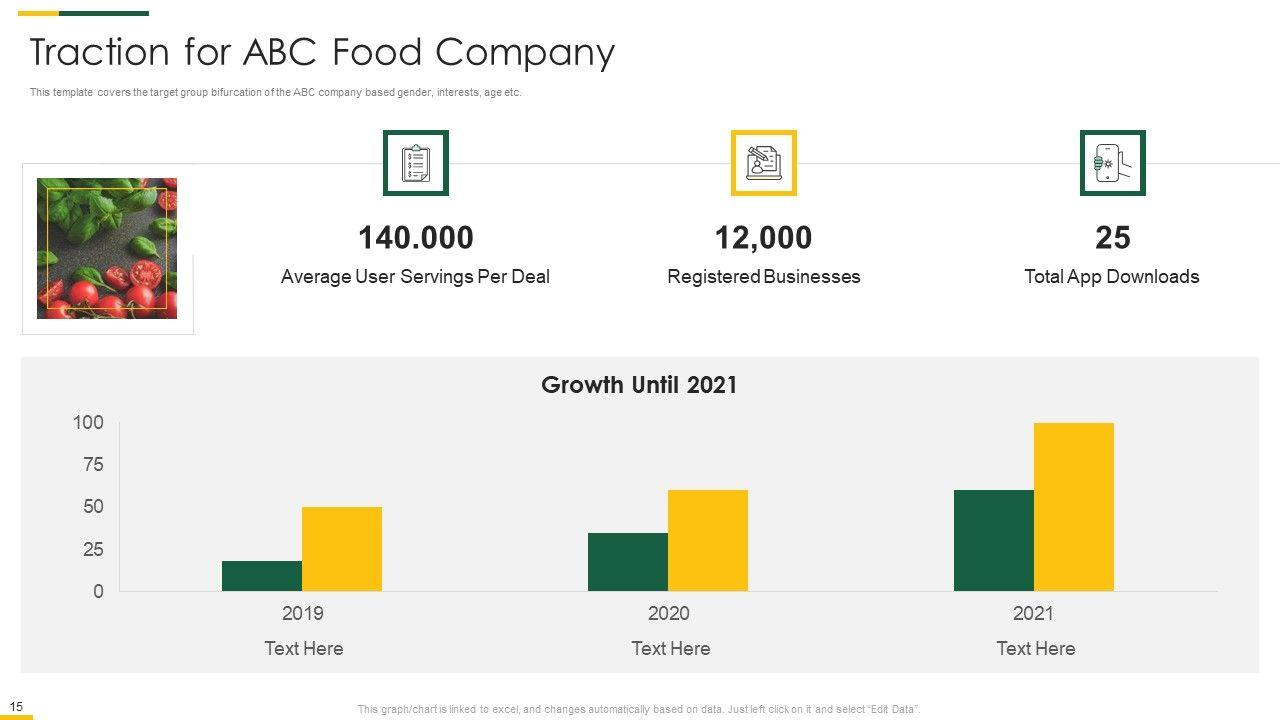Click the '12,000' registered businesses figure

coord(763,238)
